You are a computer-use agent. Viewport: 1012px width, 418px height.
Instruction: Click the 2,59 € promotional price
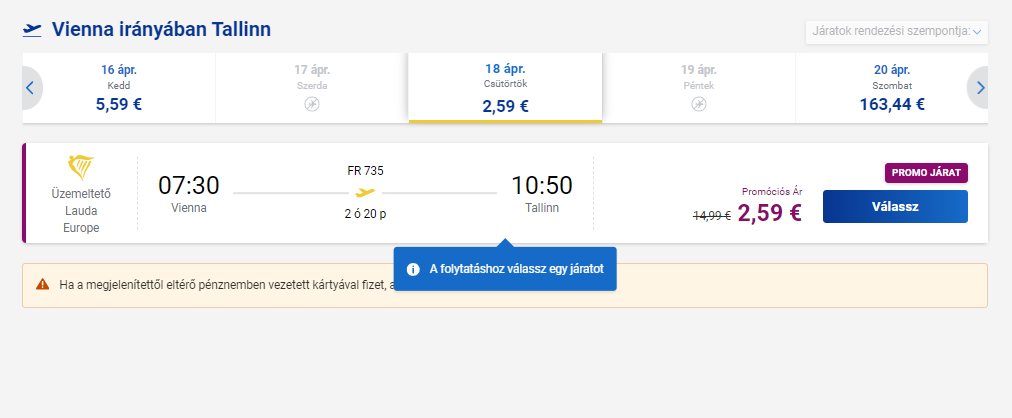coord(769,212)
